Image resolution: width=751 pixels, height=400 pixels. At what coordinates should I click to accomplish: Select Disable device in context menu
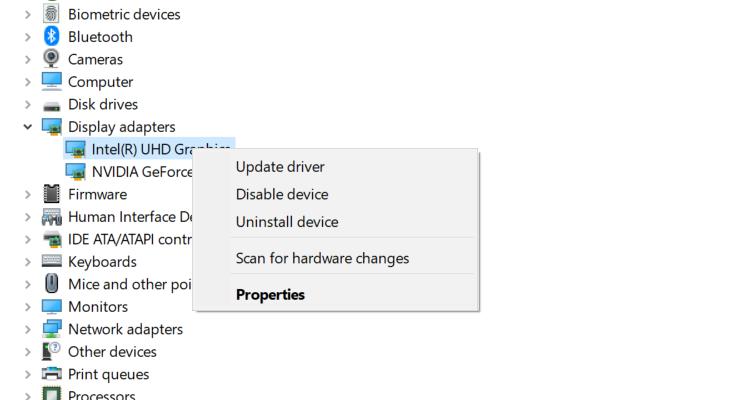282,194
